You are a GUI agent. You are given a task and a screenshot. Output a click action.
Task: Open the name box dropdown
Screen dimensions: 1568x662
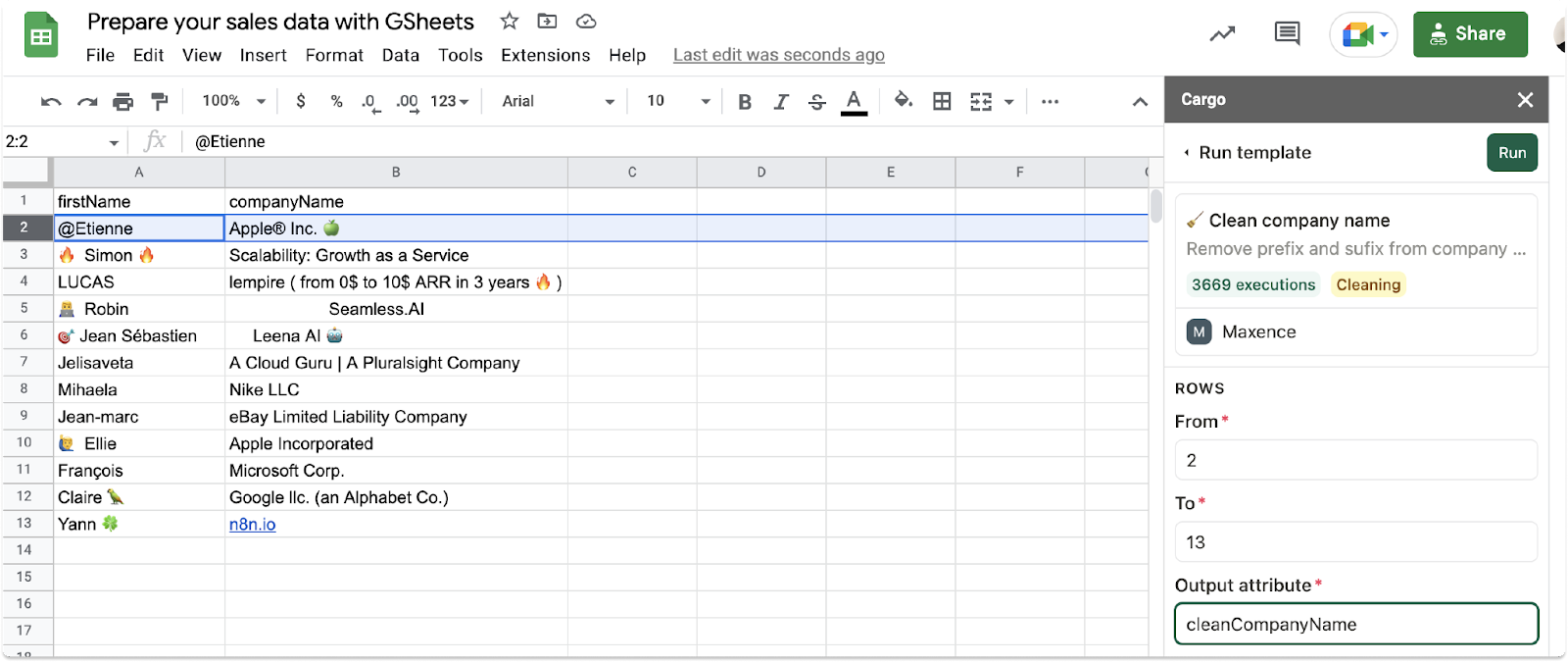114,142
